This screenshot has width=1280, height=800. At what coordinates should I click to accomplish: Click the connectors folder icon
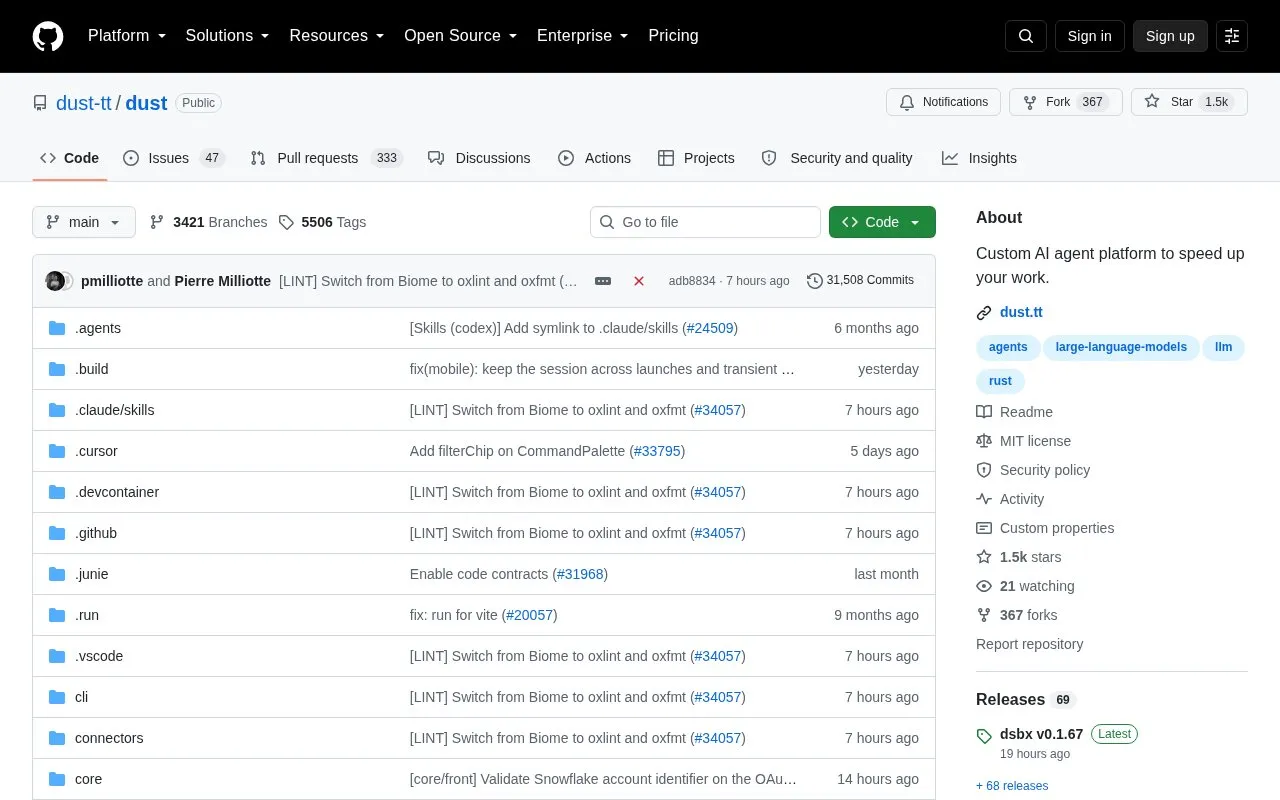pos(57,738)
